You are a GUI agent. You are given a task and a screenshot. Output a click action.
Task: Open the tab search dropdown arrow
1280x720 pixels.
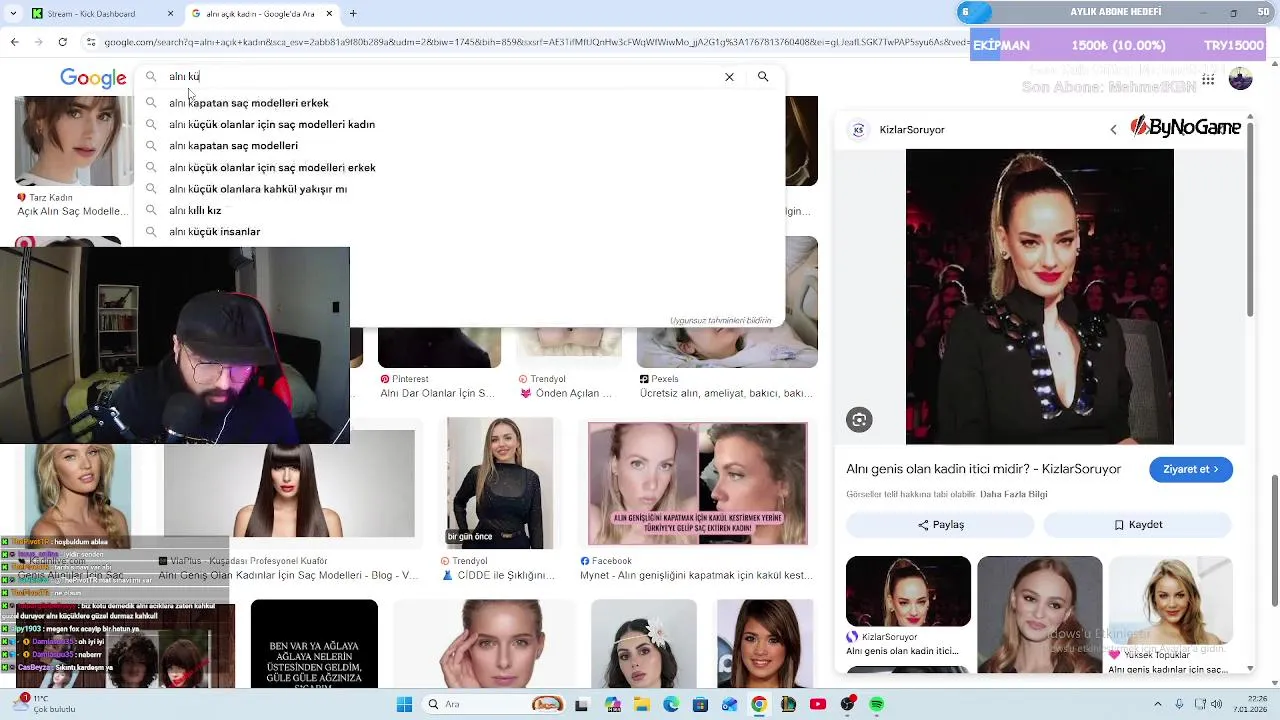[x=14, y=13]
